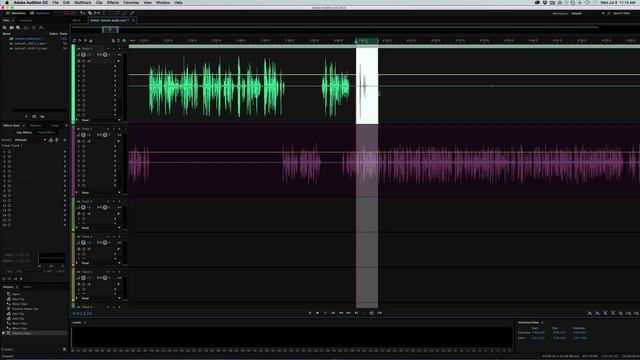Switch to Track Effects in Effects Rack
640x360 pixels.
[47, 133]
